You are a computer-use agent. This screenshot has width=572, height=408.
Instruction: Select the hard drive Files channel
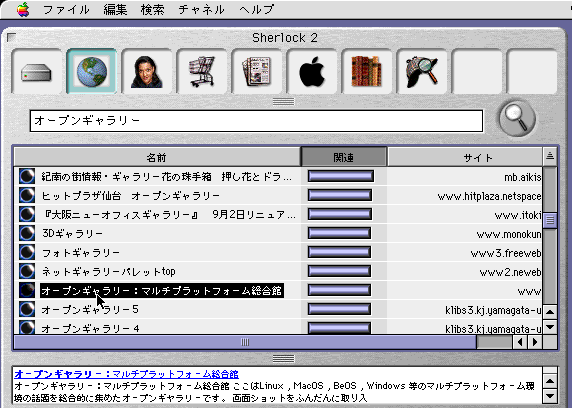tap(36, 72)
